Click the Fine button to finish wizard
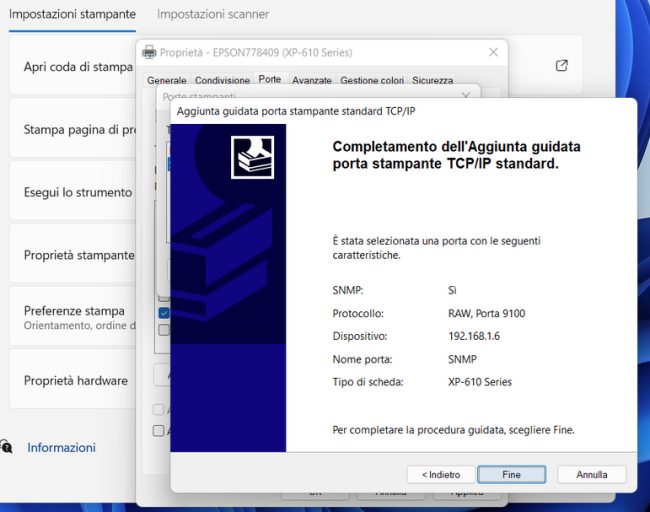The width and height of the screenshot is (650, 512). pyautogui.click(x=511, y=474)
